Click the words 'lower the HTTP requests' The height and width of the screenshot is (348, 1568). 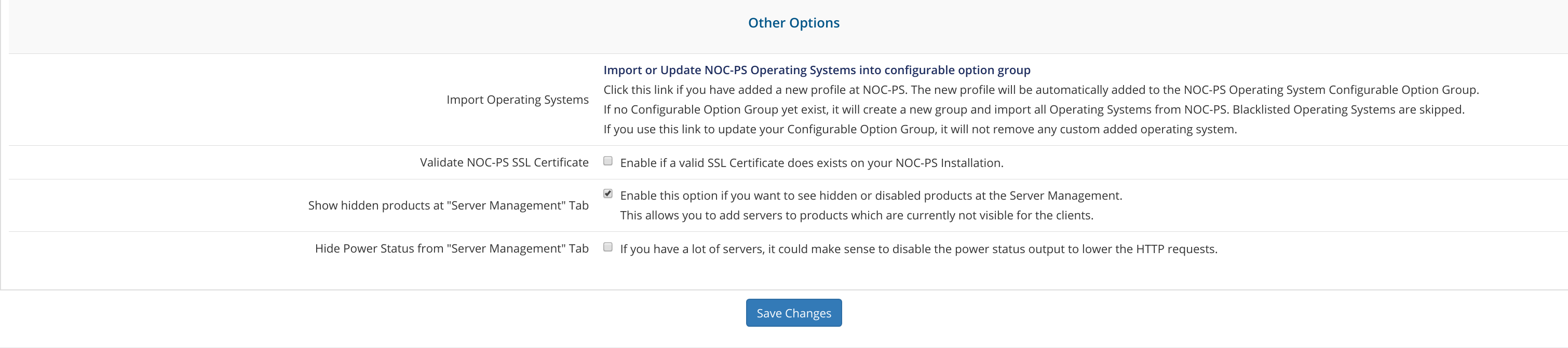click(1150, 249)
